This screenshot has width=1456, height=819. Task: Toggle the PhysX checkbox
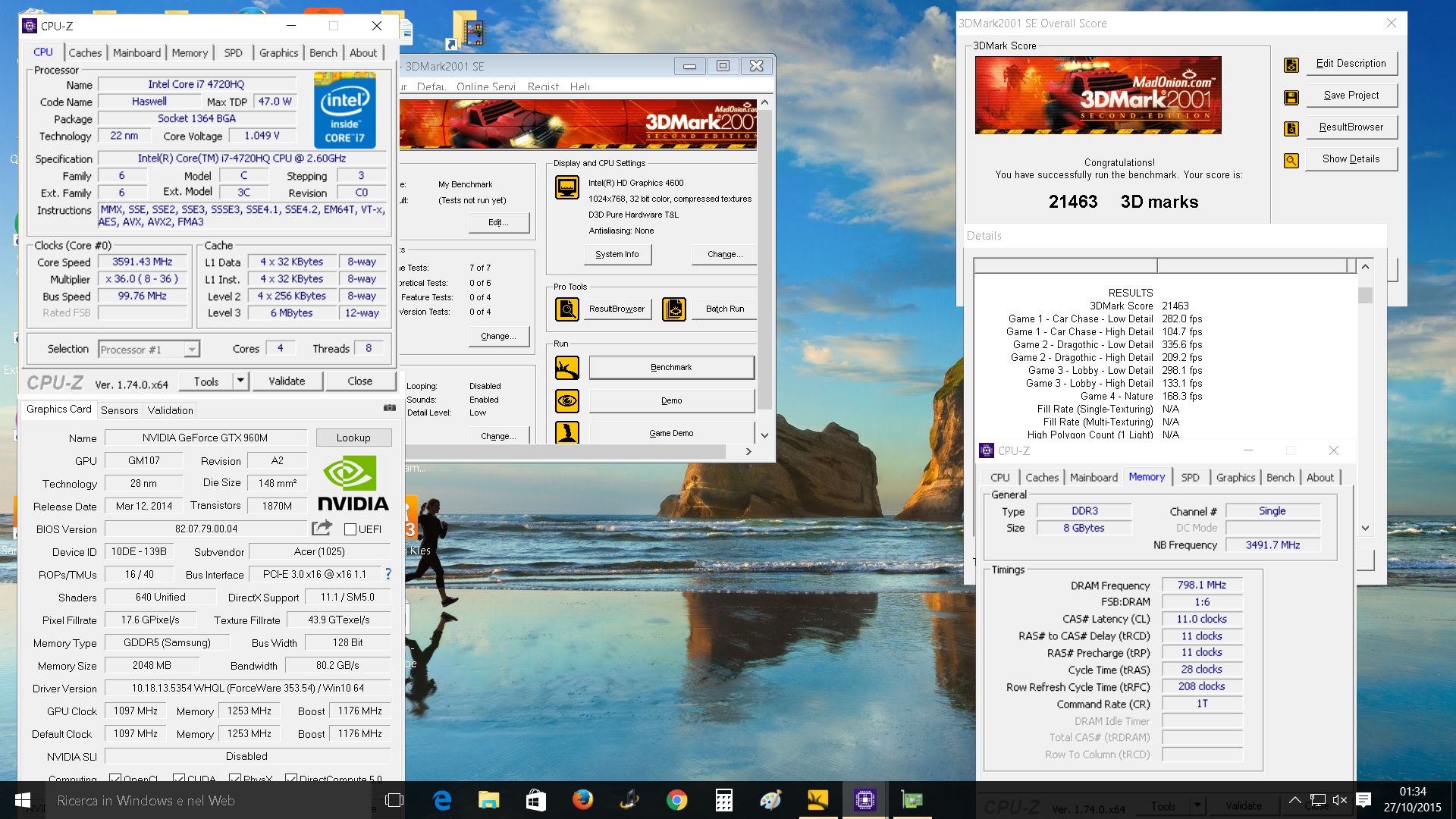(x=235, y=778)
